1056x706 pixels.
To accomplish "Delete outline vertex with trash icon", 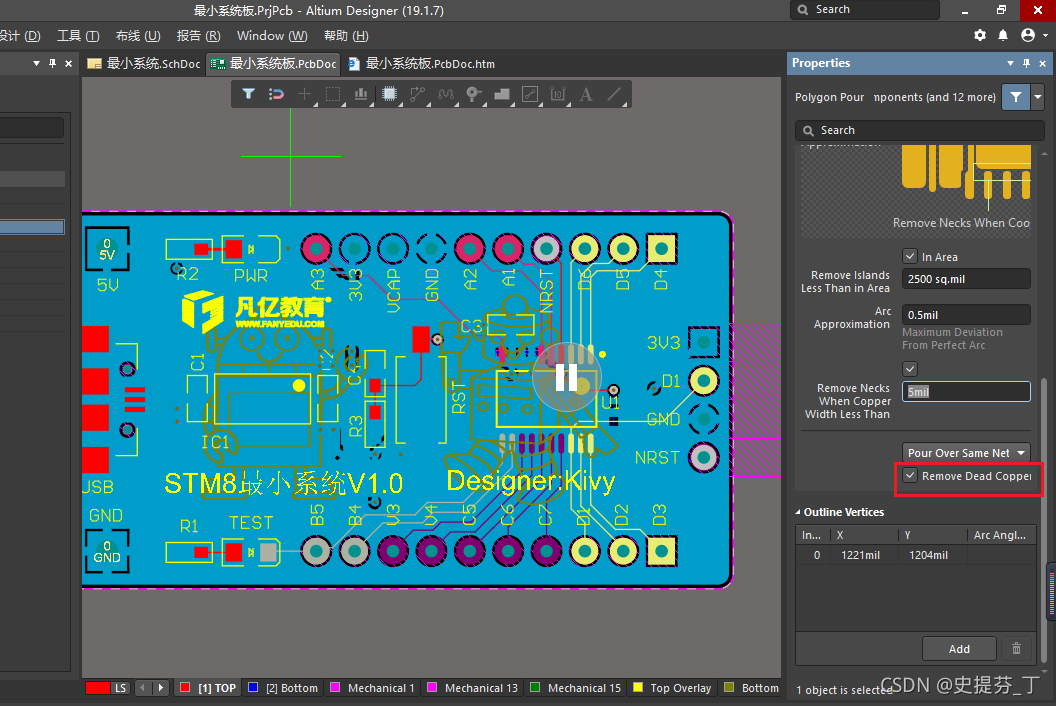I will pos(1016,649).
